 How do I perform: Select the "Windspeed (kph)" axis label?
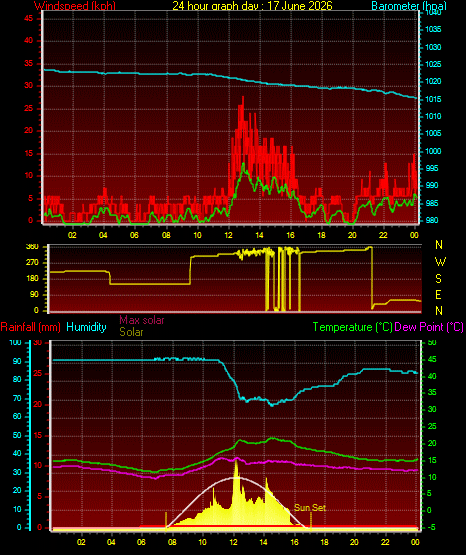(75, 6)
